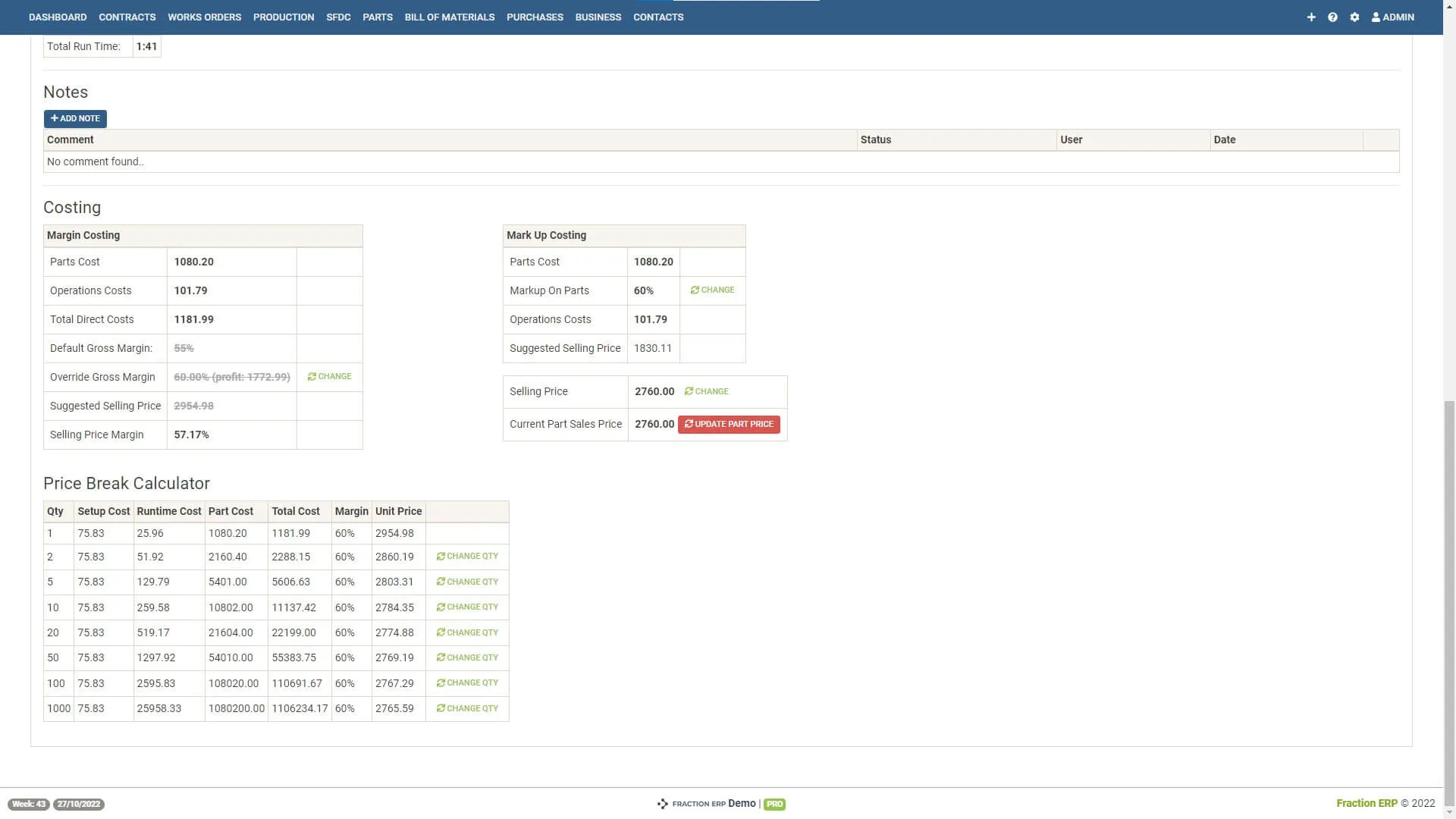
Task: Open the settings gear icon
Action: pyautogui.click(x=1354, y=17)
